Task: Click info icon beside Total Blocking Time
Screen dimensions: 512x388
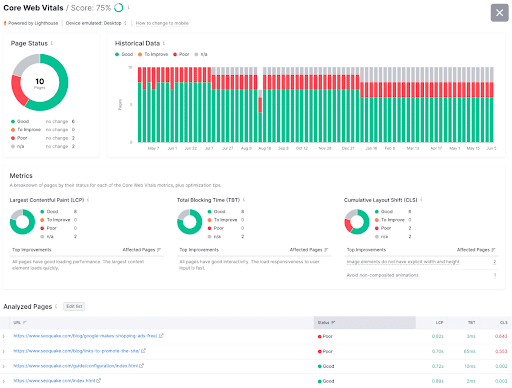Action: click(x=244, y=200)
